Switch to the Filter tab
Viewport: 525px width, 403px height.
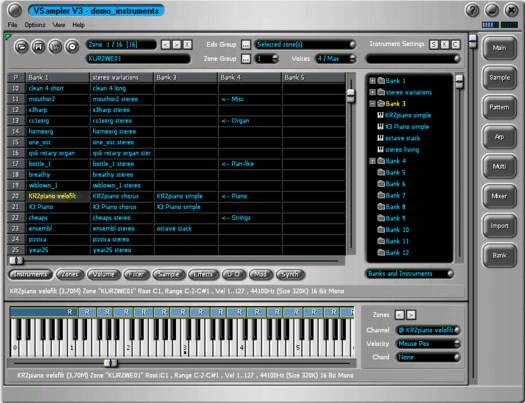pos(136,274)
